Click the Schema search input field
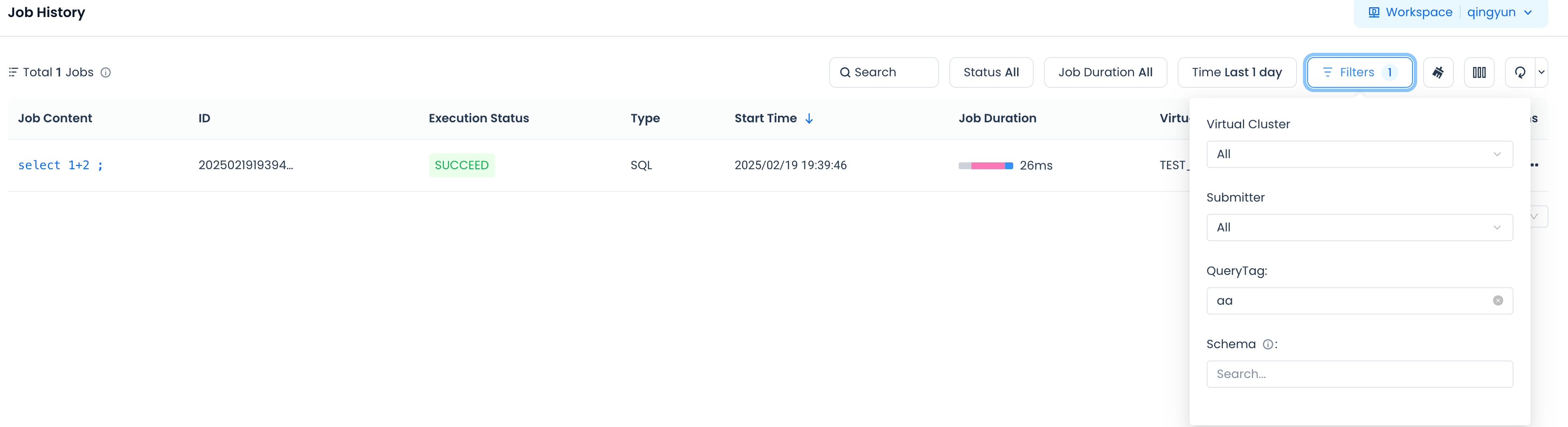1568x427 pixels. coord(1359,374)
